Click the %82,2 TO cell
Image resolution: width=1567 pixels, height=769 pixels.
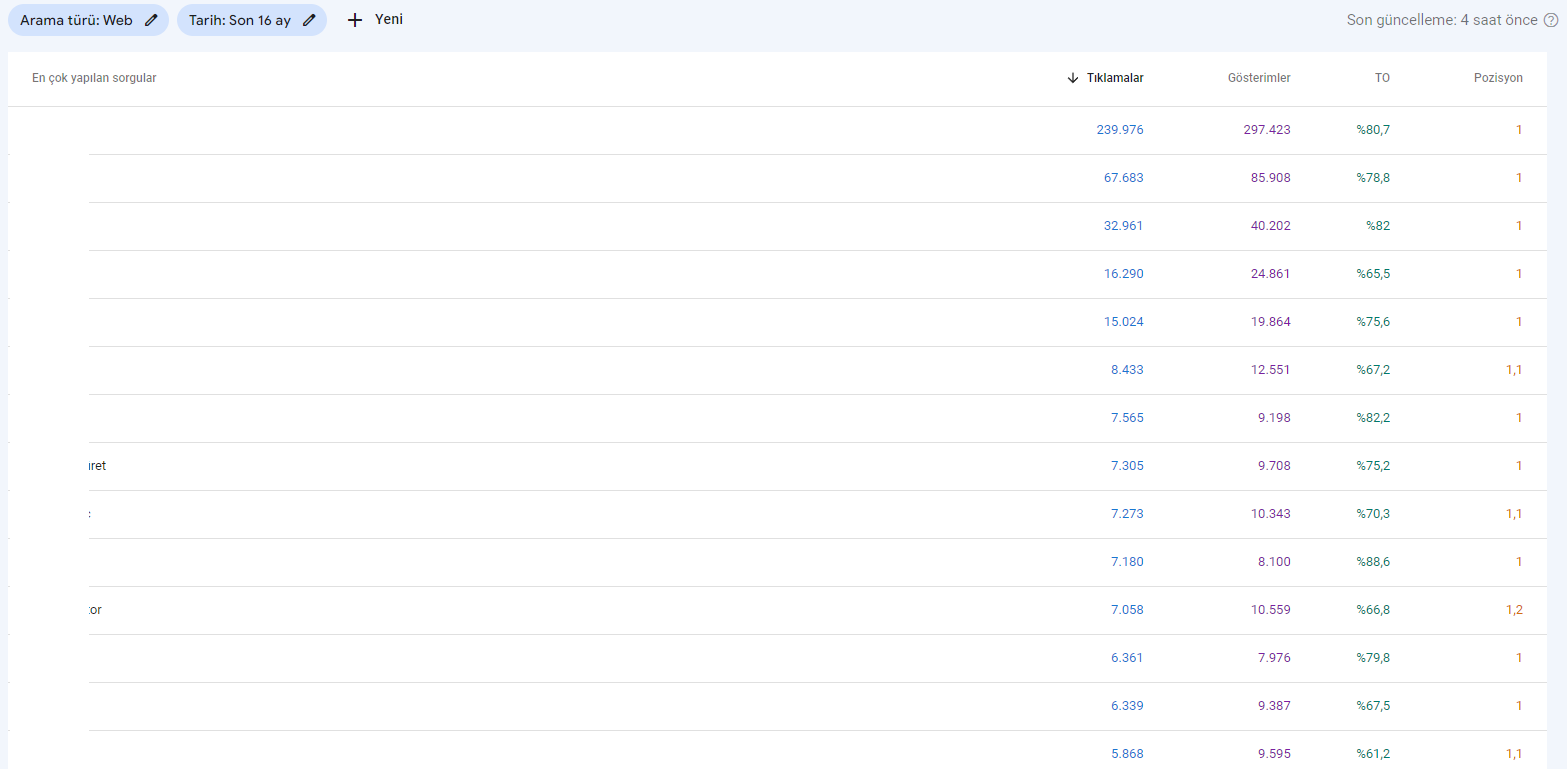tap(1373, 418)
